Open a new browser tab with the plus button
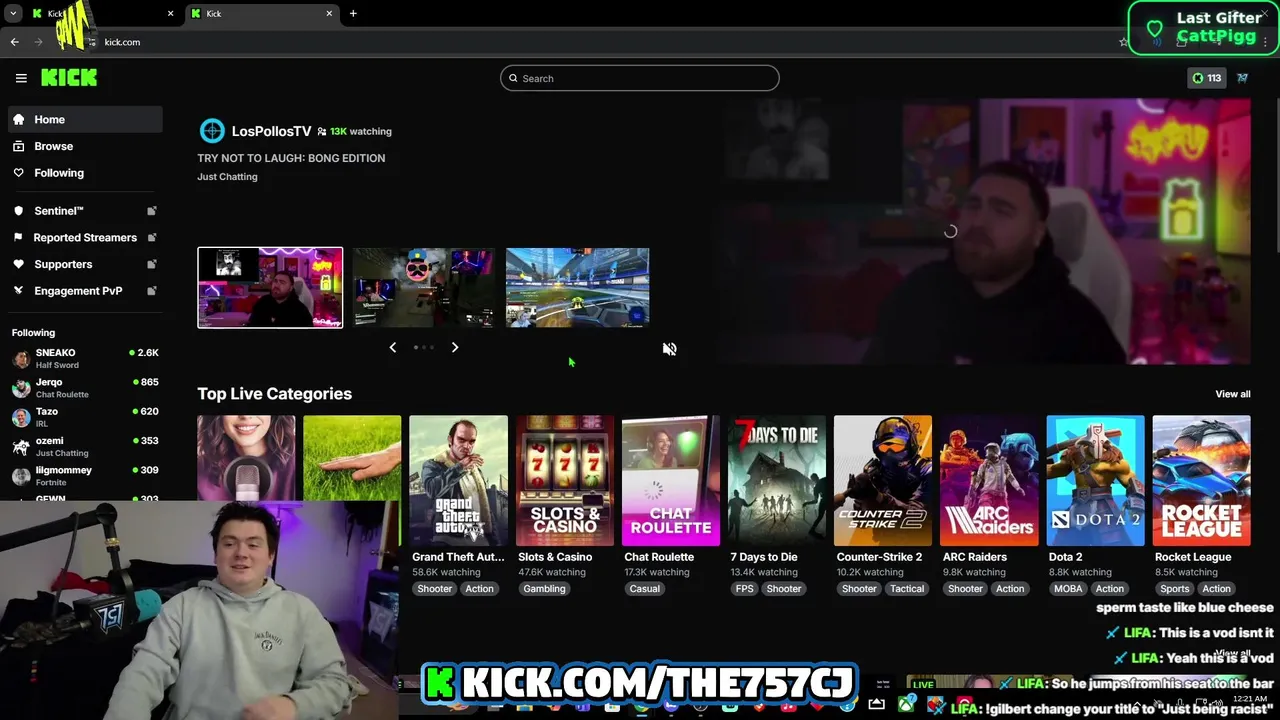The height and width of the screenshot is (720, 1280). tap(353, 14)
